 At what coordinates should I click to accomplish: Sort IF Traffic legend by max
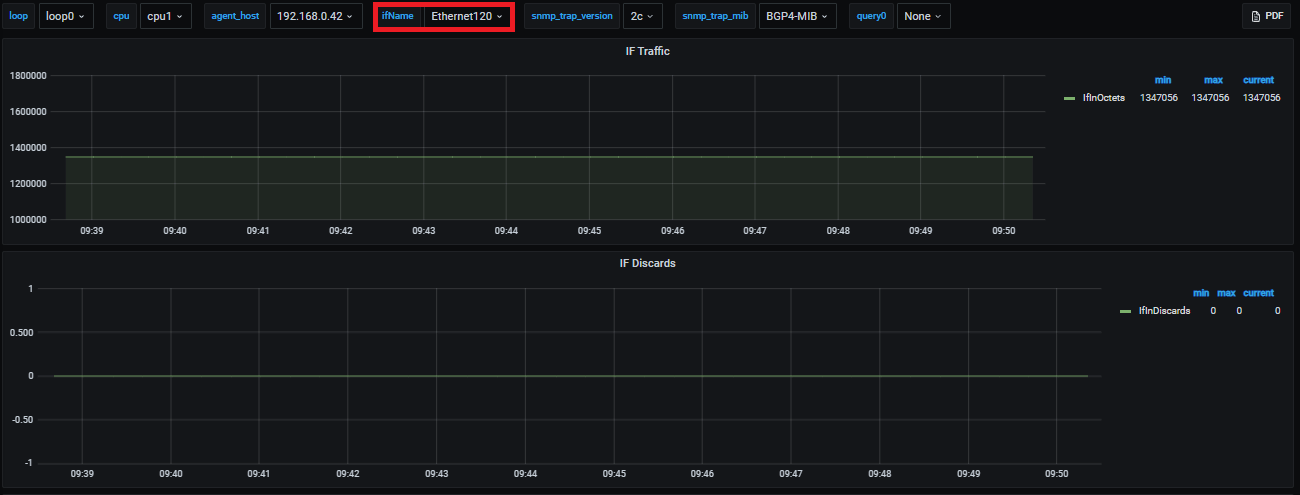pyautogui.click(x=1214, y=80)
